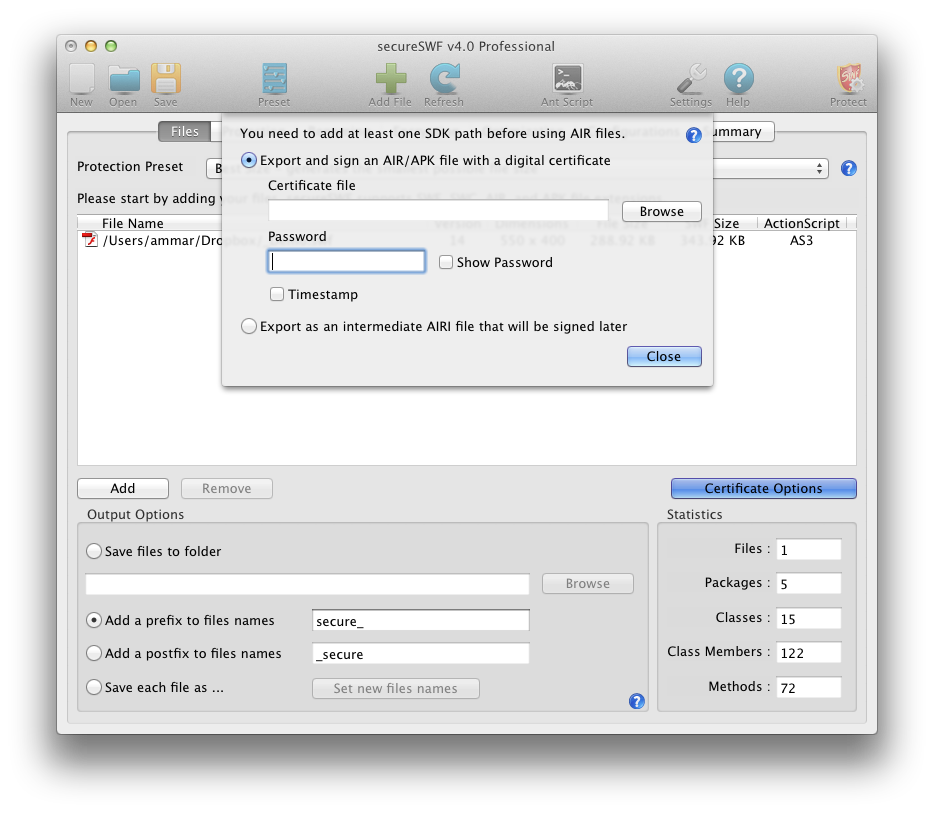Enable the Show Password checkbox
Image resolution: width=934 pixels, height=813 pixels.
tap(446, 263)
